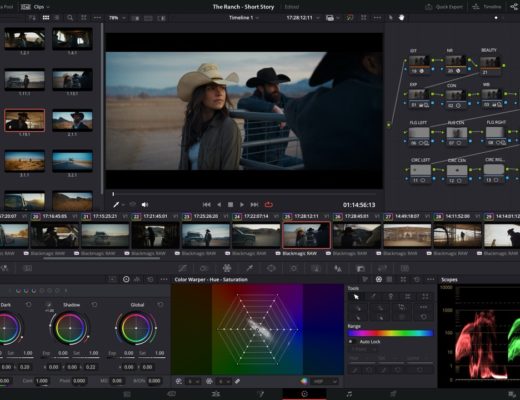Switch to the Deliver page tab
Image resolution: width=520 pixels, height=400 pixels.
pyautogui.click(x=393, y=394)
